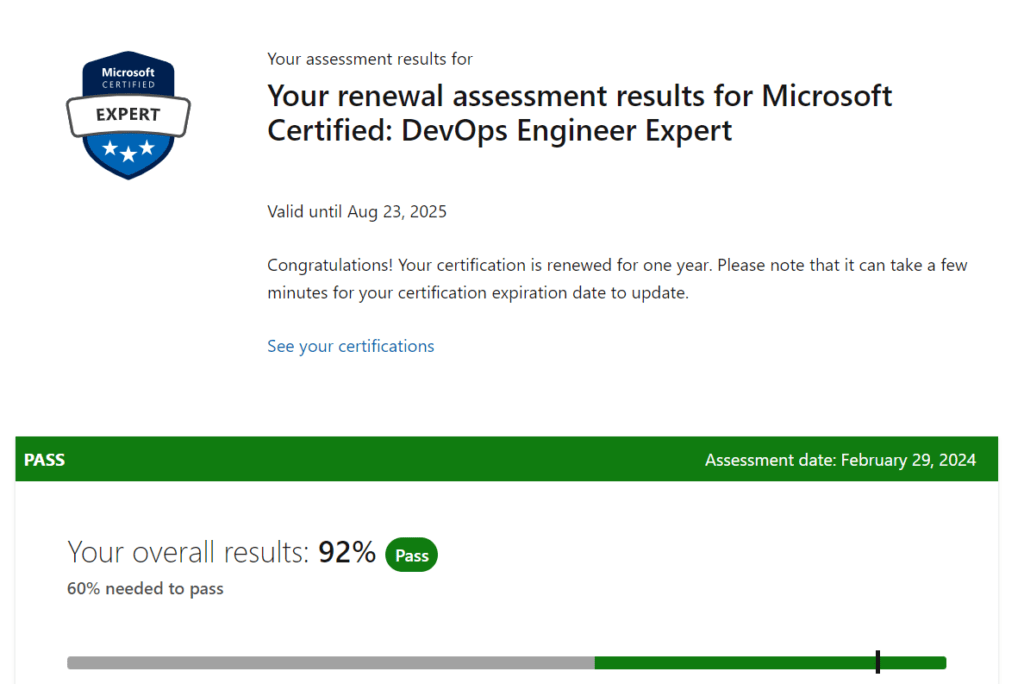Click the green Pass pill badge
Image resolution: width=1024 pixels, height=684 pixels.
411,554
